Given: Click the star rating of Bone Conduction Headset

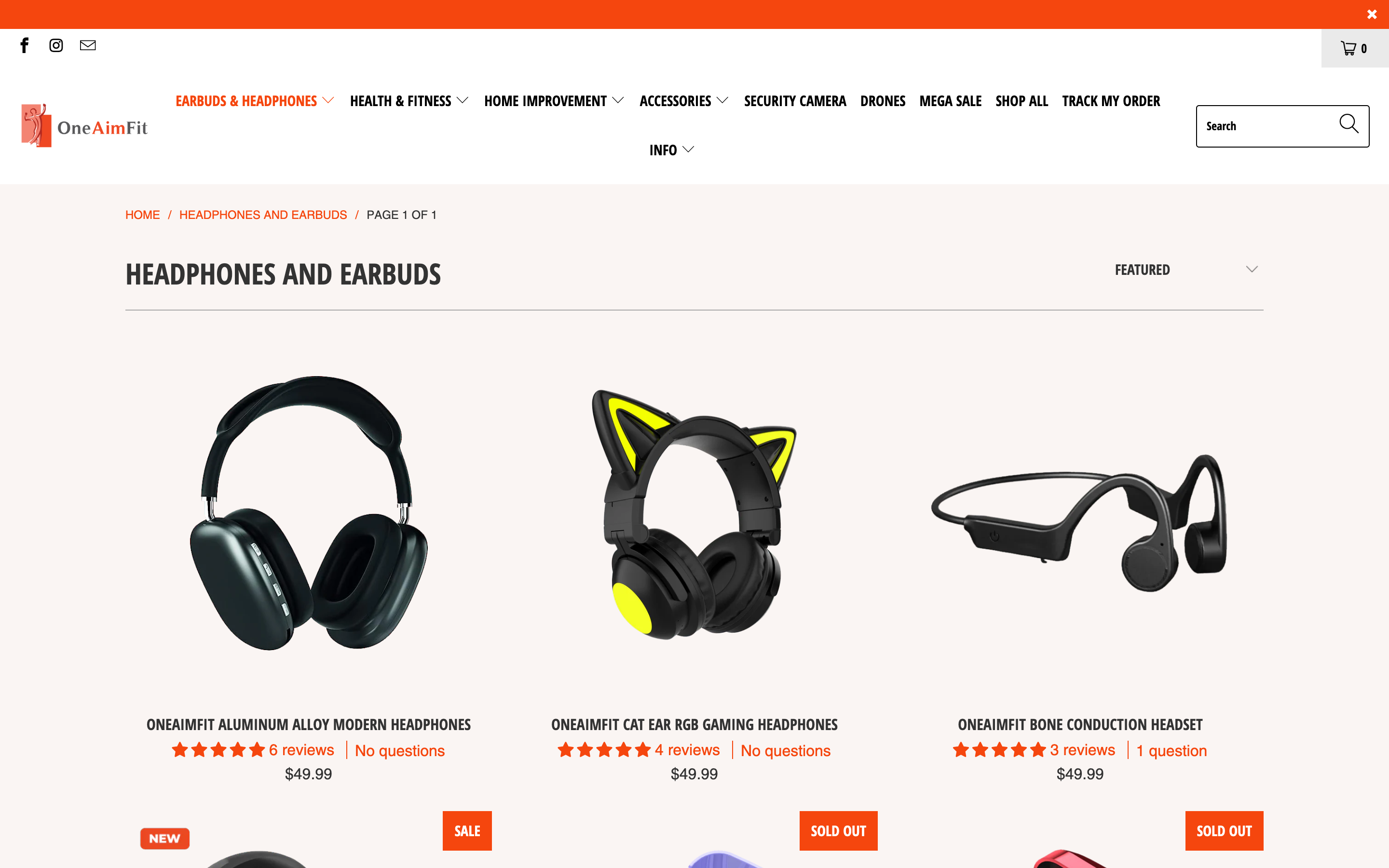Looking at the screenshot, I should coord(999,750).
